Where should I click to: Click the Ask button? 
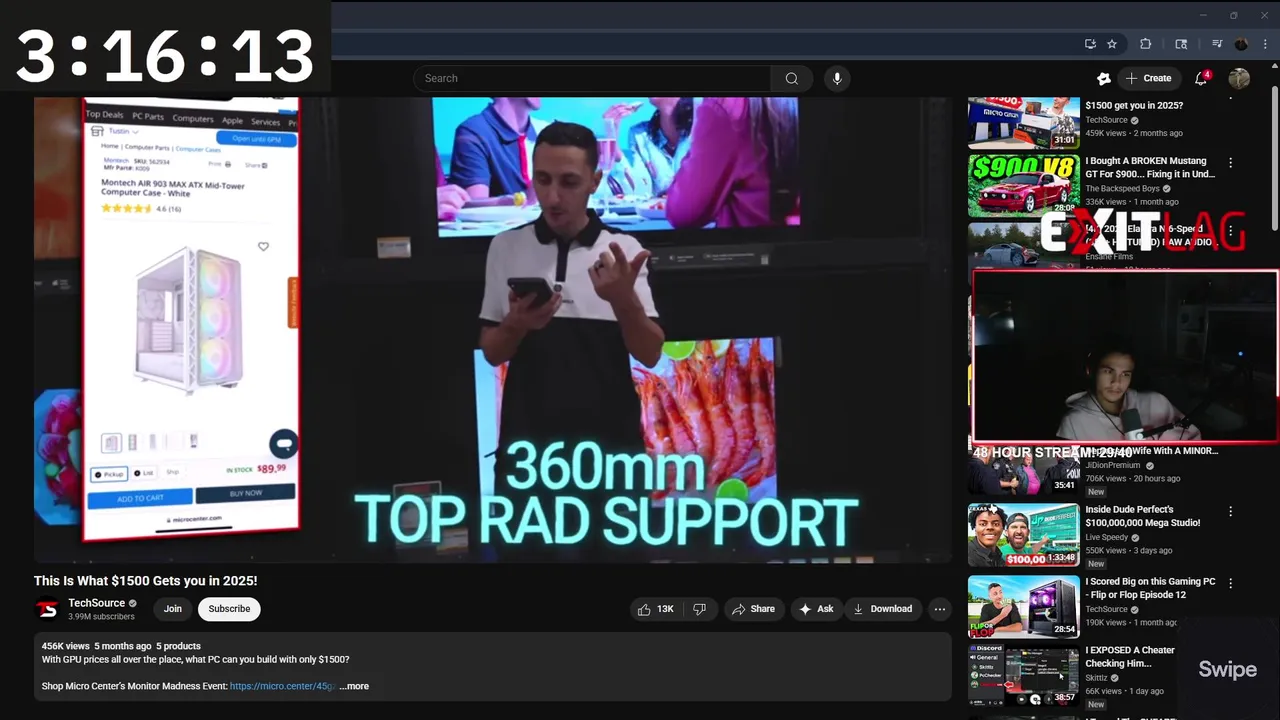pyautogui.click(x=816, y=609)
